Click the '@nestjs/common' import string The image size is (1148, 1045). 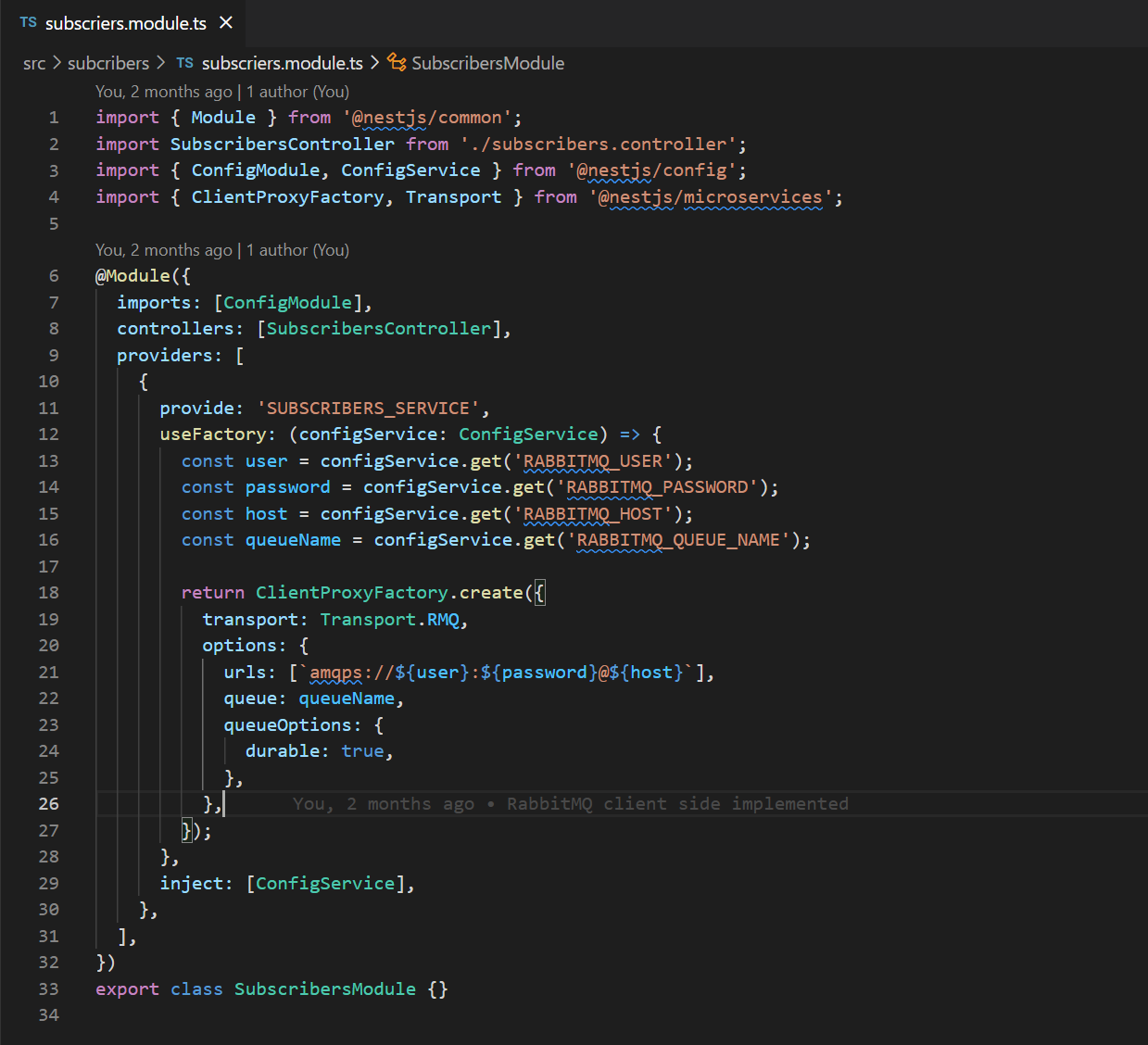coord(427,118)
